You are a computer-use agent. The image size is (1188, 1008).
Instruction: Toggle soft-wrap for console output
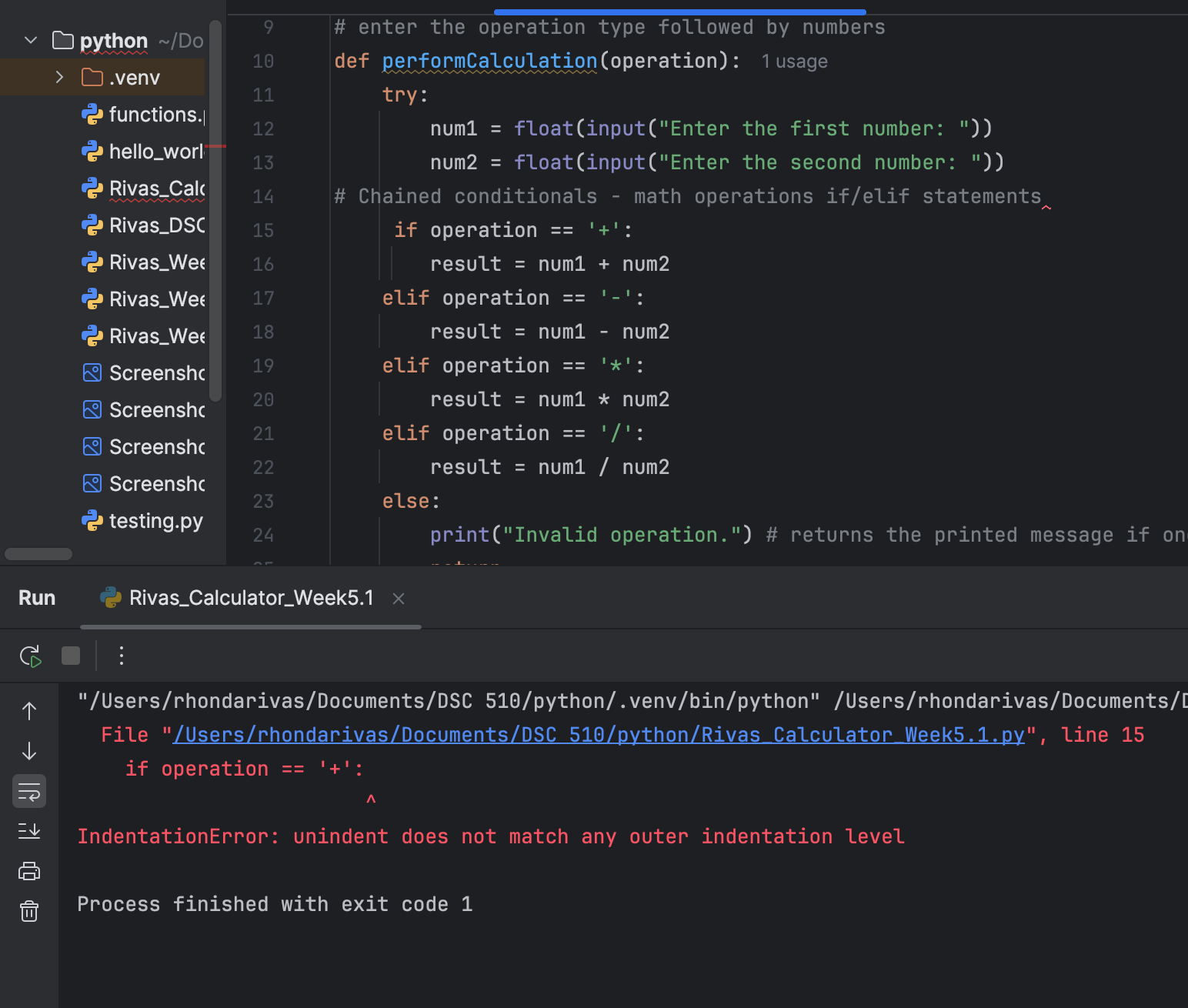[x=28, y=790]
